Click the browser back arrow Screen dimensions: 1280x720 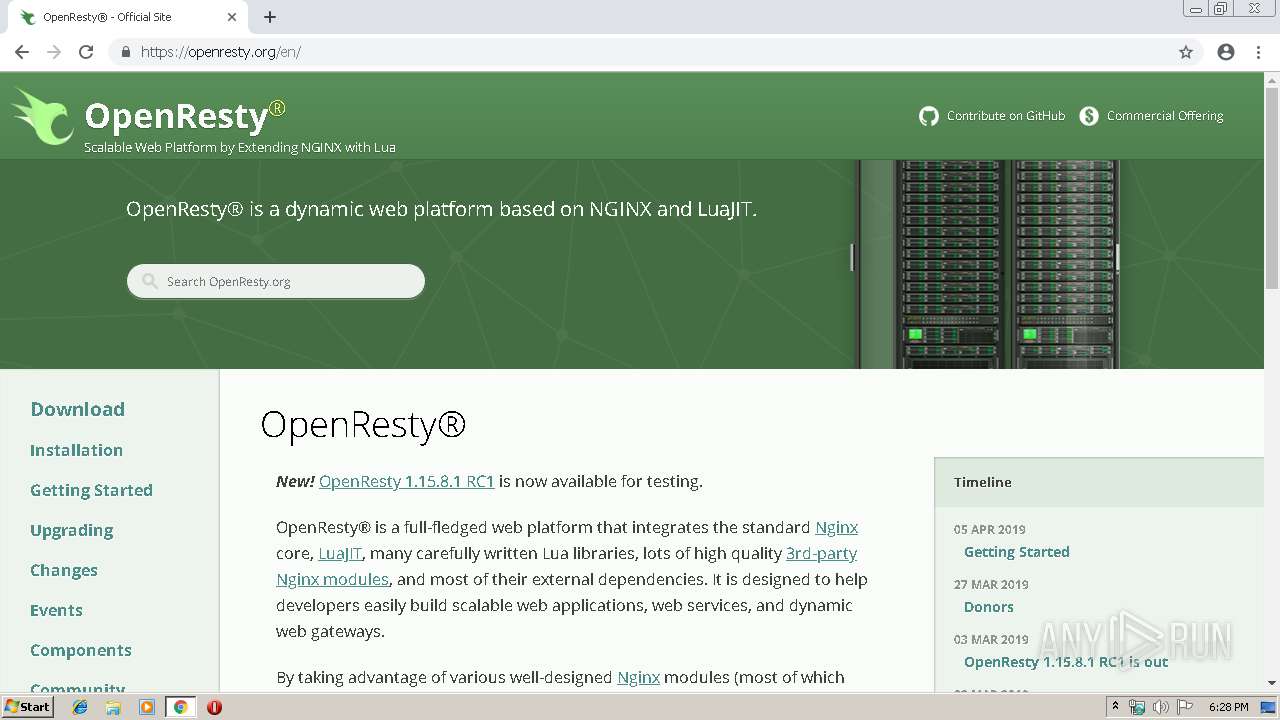(x=22, y=52)
